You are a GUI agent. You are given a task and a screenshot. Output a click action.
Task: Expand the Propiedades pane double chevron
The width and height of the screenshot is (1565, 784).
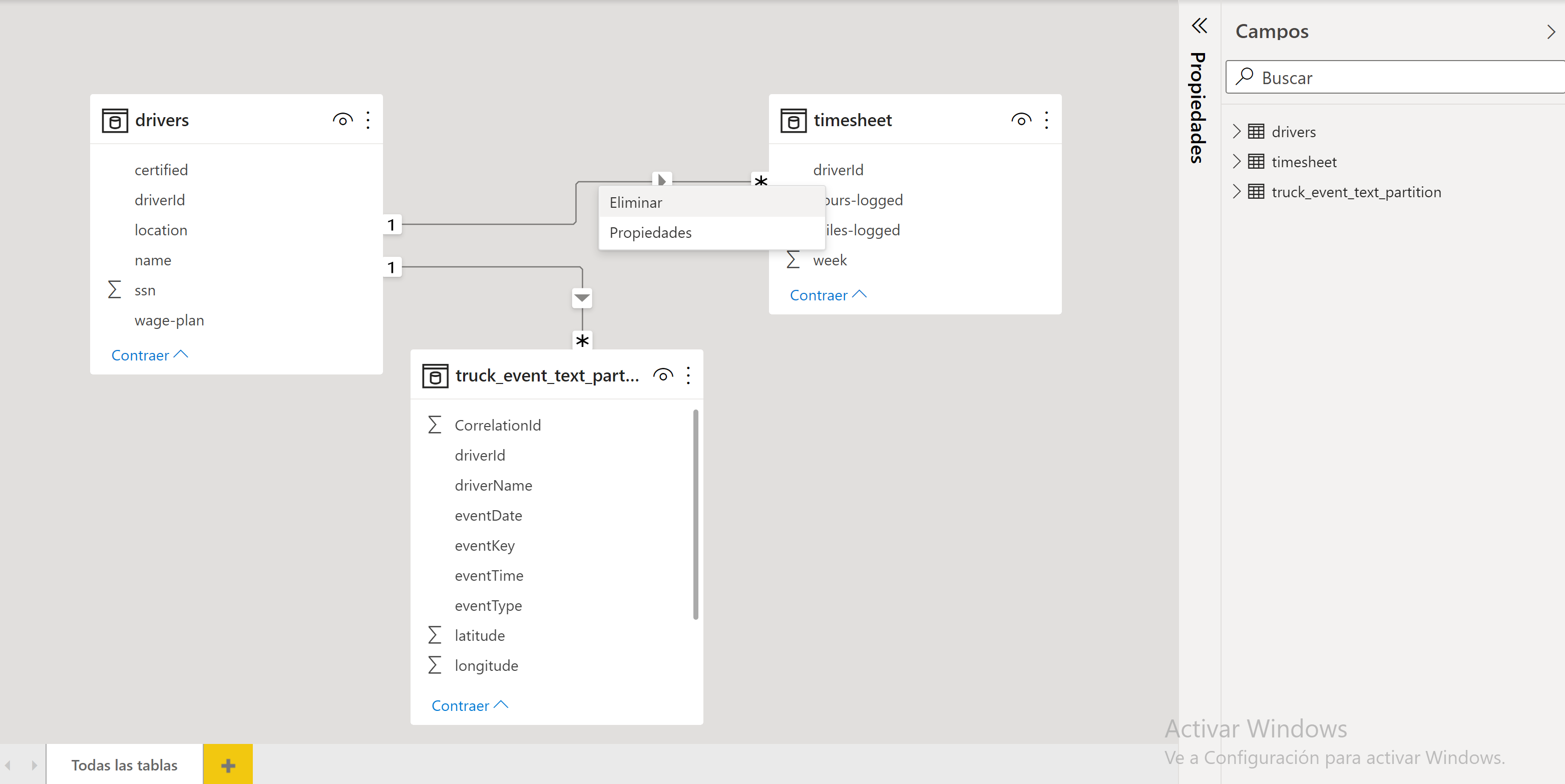1199,26
